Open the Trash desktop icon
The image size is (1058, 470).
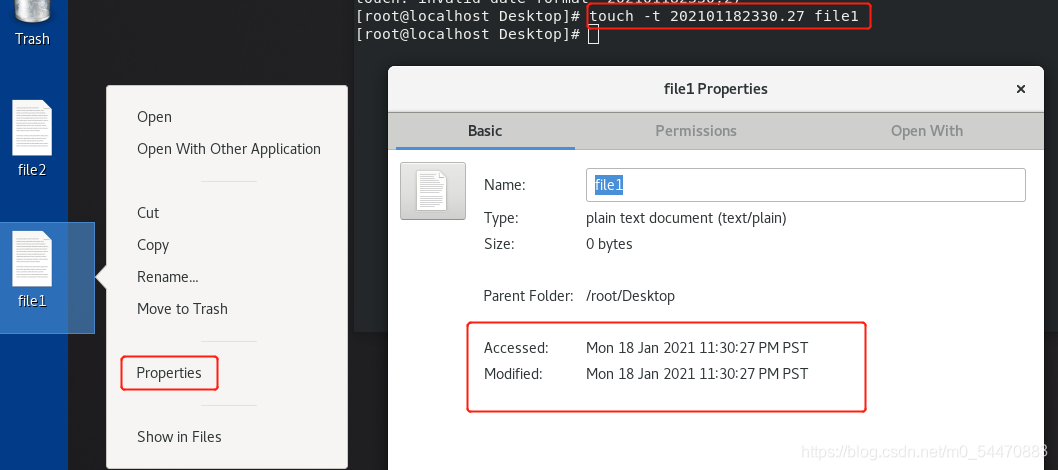click(32, 22)
